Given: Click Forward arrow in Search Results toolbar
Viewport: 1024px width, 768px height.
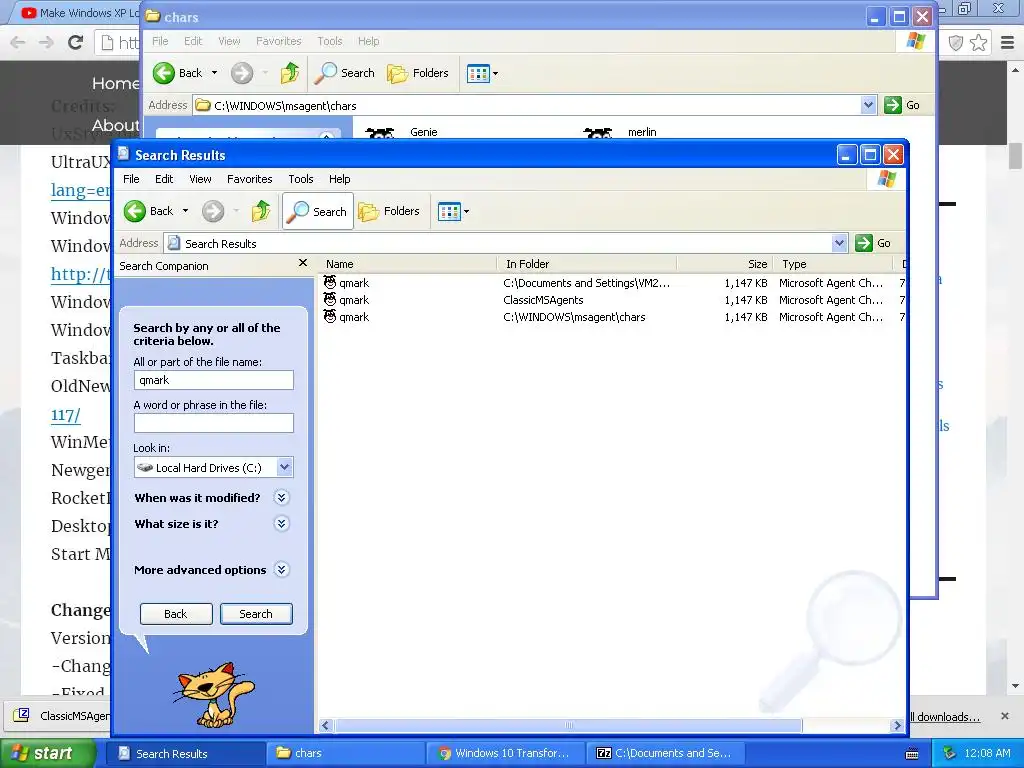Looking at the screenshot, I should 213,211.
